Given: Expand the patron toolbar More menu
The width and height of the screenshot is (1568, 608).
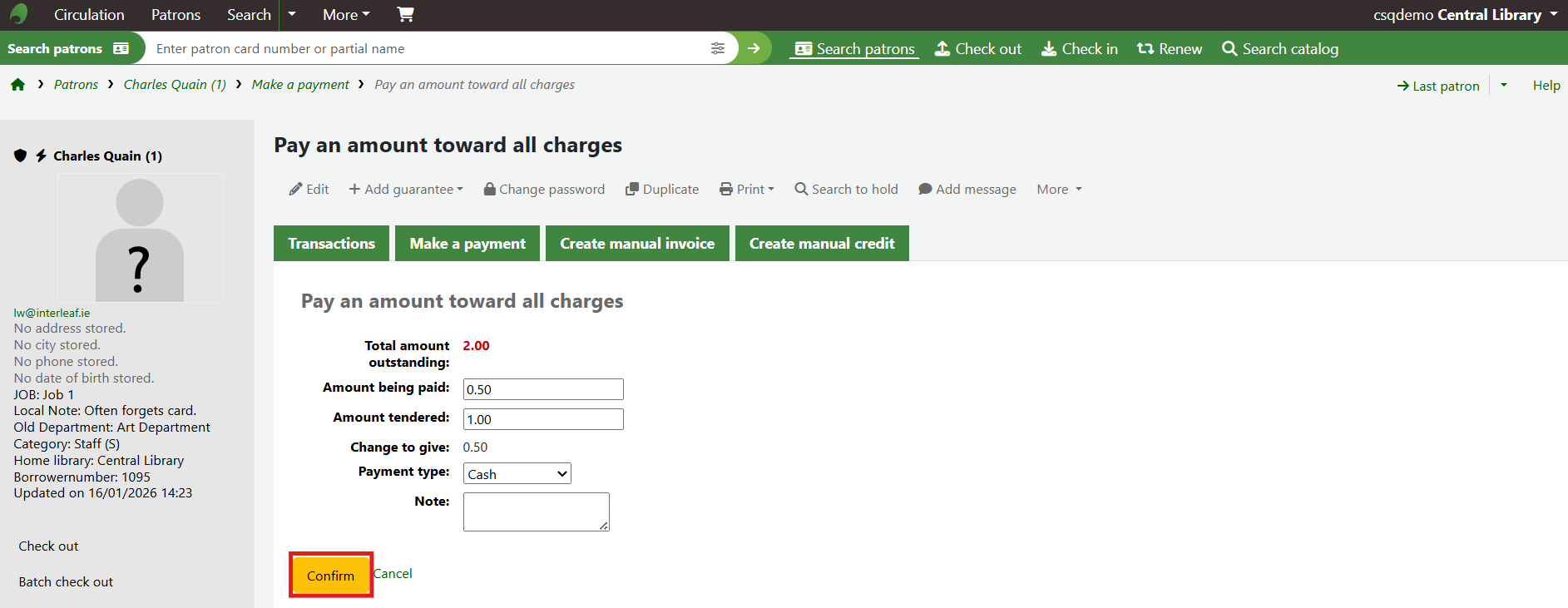Looking at the screenshot, I should click(x=1059, y=190).
